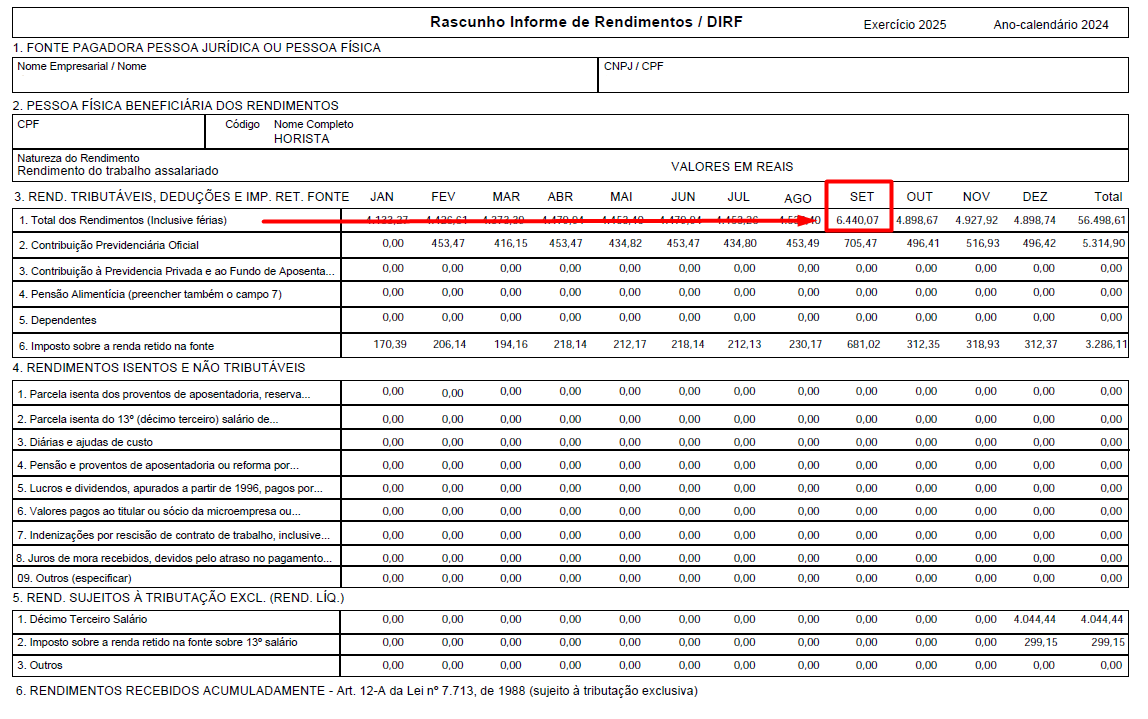Image resolution: width=1148 pixels, height=719 pixels.
Task: Click row label '2. Imposto sobre a renda retido na fonte sobre 13º salário'
Action: [x=157, y=642]
